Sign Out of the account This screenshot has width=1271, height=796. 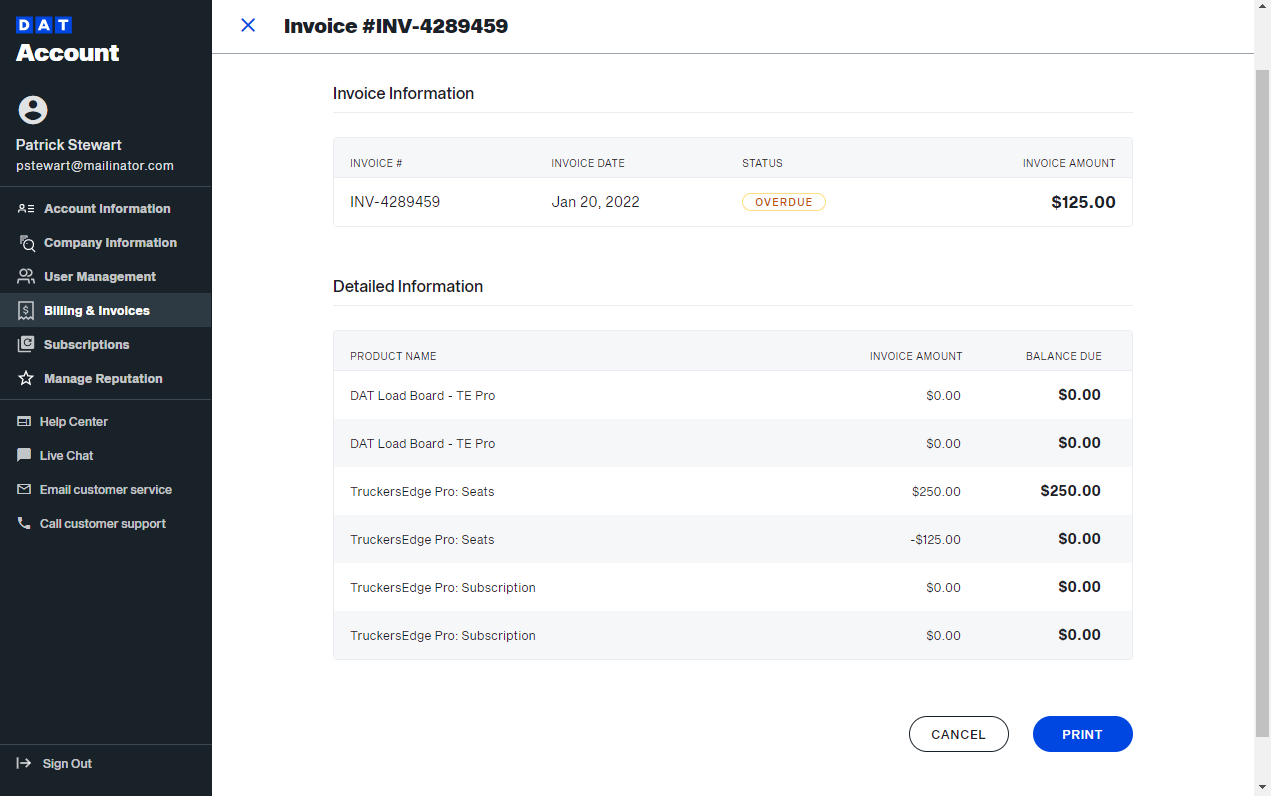pos(67,763)
